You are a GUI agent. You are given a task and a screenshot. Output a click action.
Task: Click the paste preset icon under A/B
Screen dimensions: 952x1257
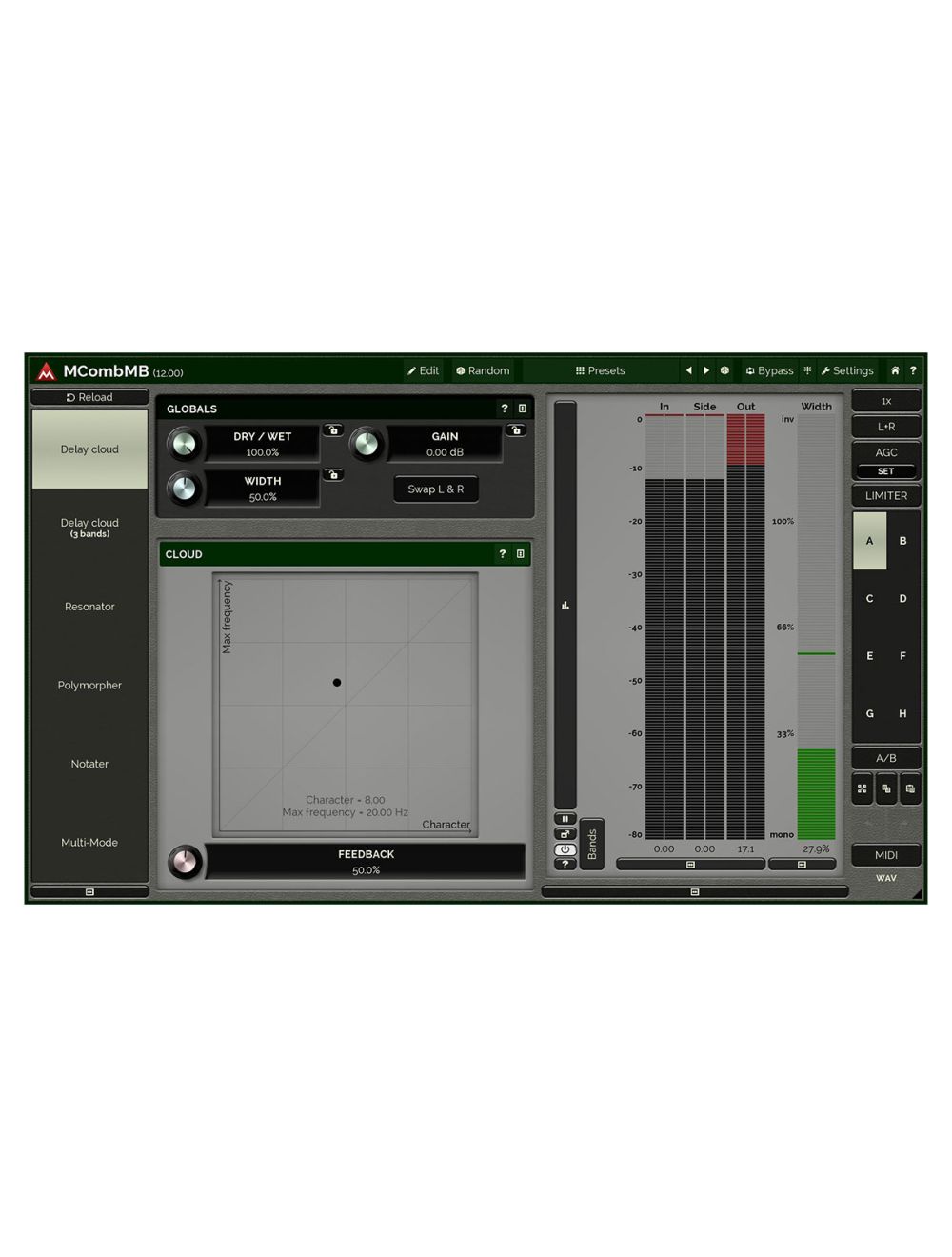coord(910,788)
